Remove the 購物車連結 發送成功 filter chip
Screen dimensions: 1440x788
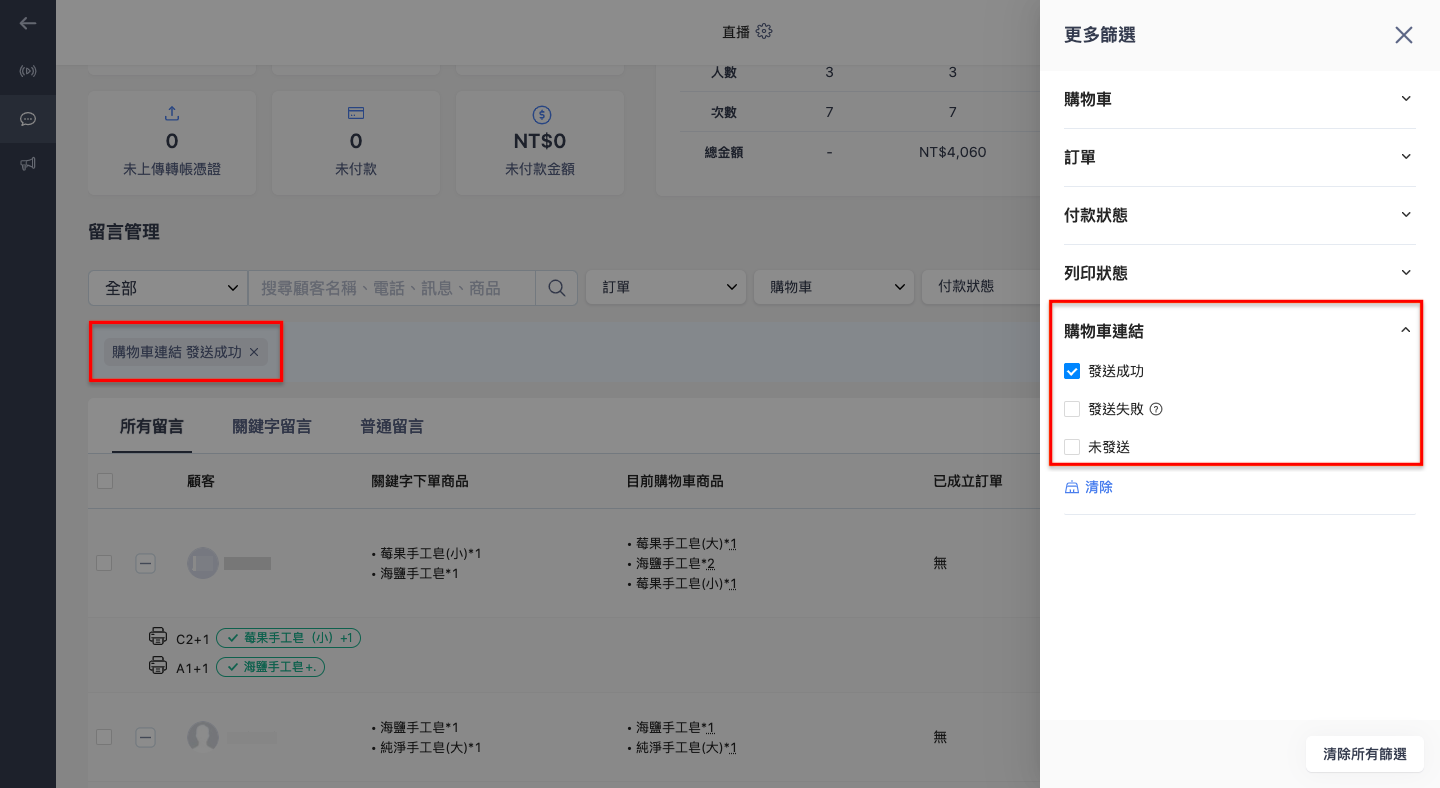pos(254,352)
